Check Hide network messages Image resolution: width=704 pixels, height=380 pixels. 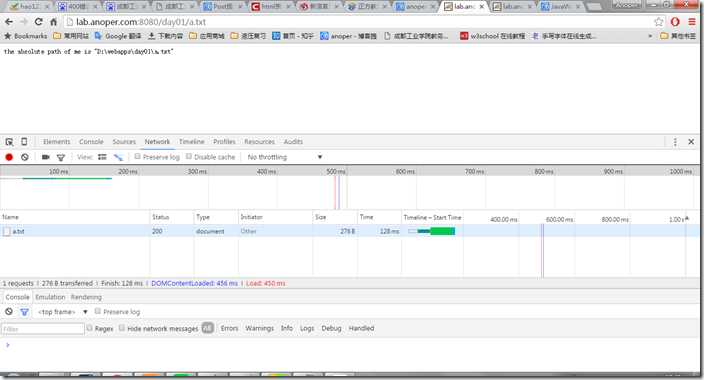pos(122,328)
